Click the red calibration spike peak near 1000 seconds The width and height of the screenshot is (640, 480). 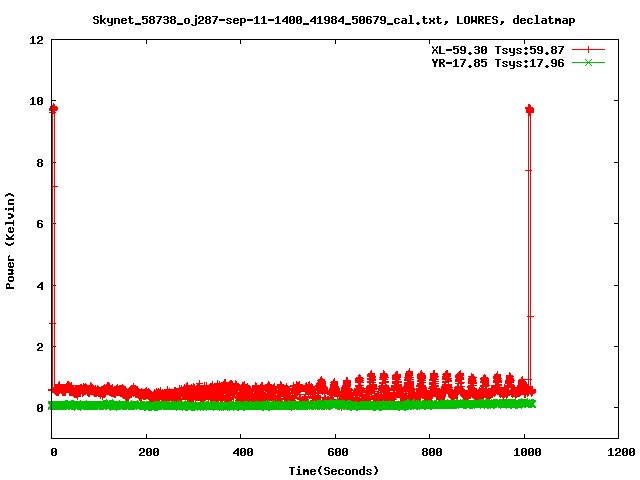tap(529, 109)
